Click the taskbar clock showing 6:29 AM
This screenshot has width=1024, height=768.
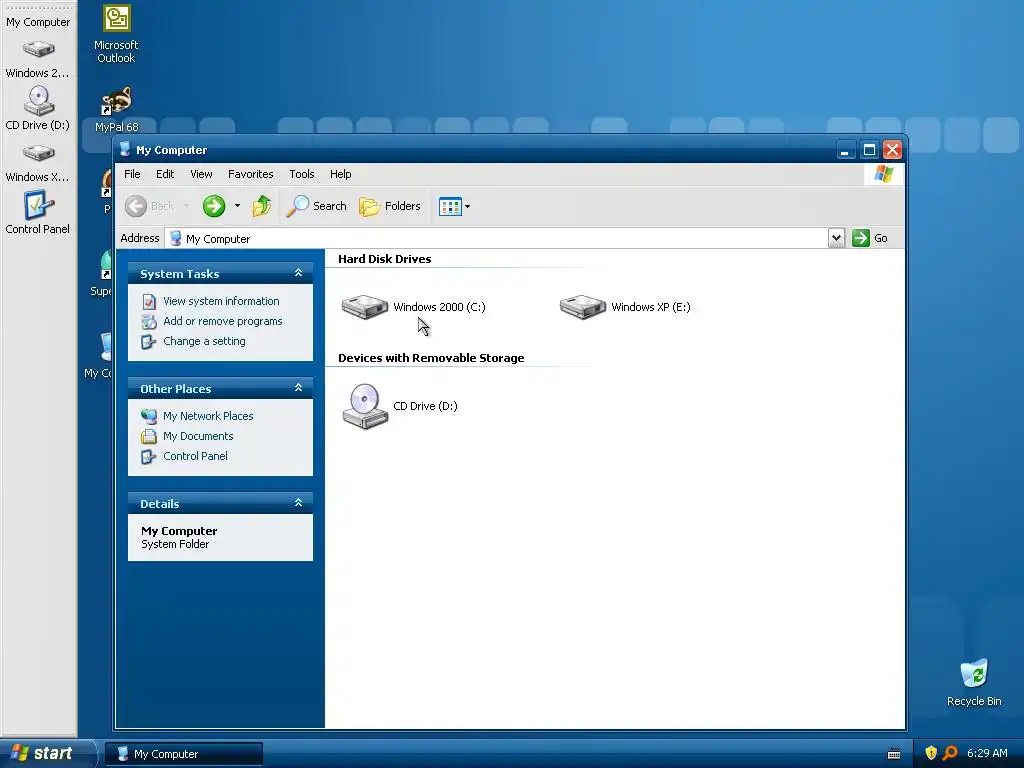tap(987, 753)
